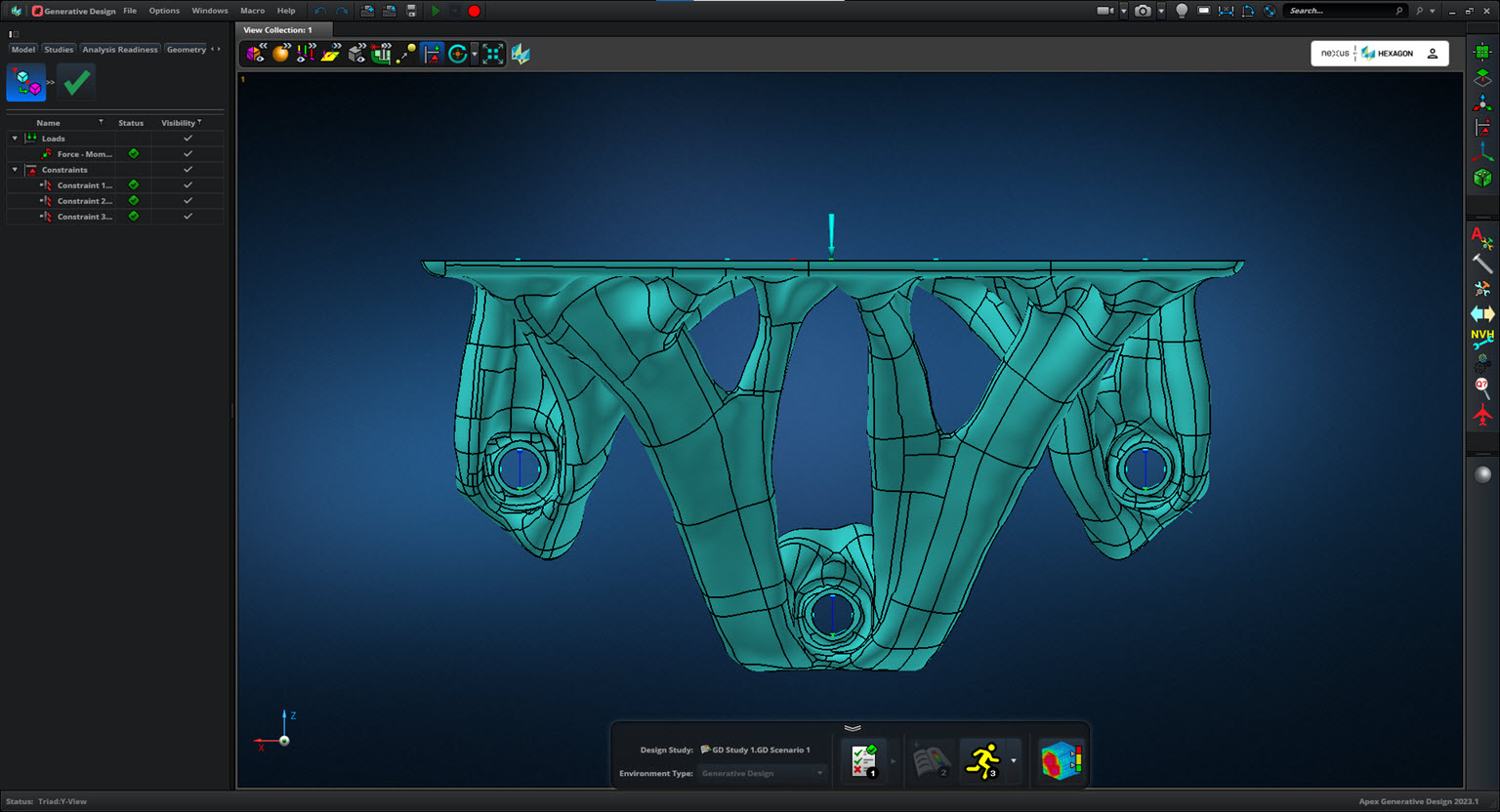Screen dimensions: 1500x812
Task: Select the Model tab
Action: click(23, 49)
